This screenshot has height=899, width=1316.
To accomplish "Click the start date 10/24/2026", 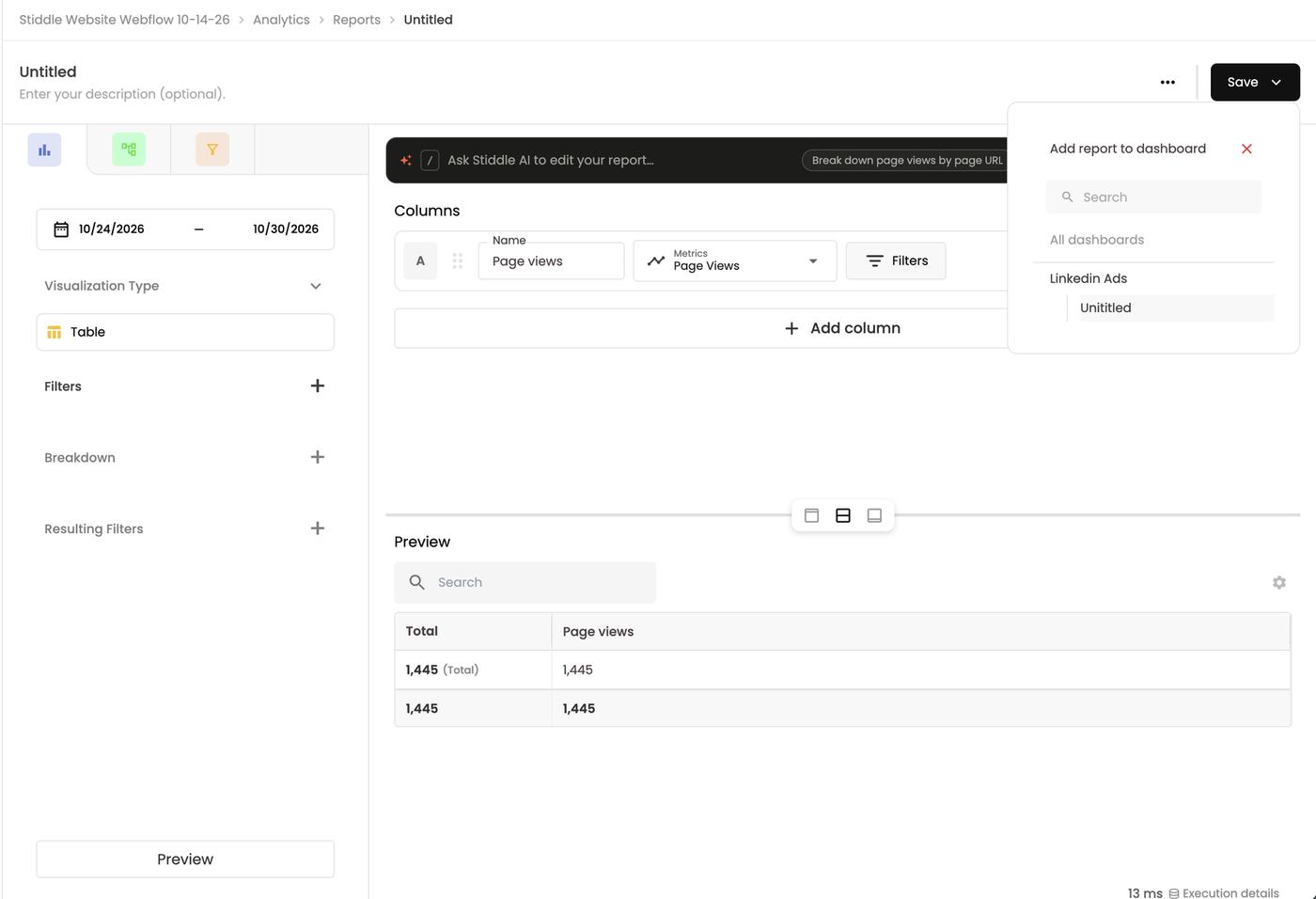I will [x=112, y=229].
